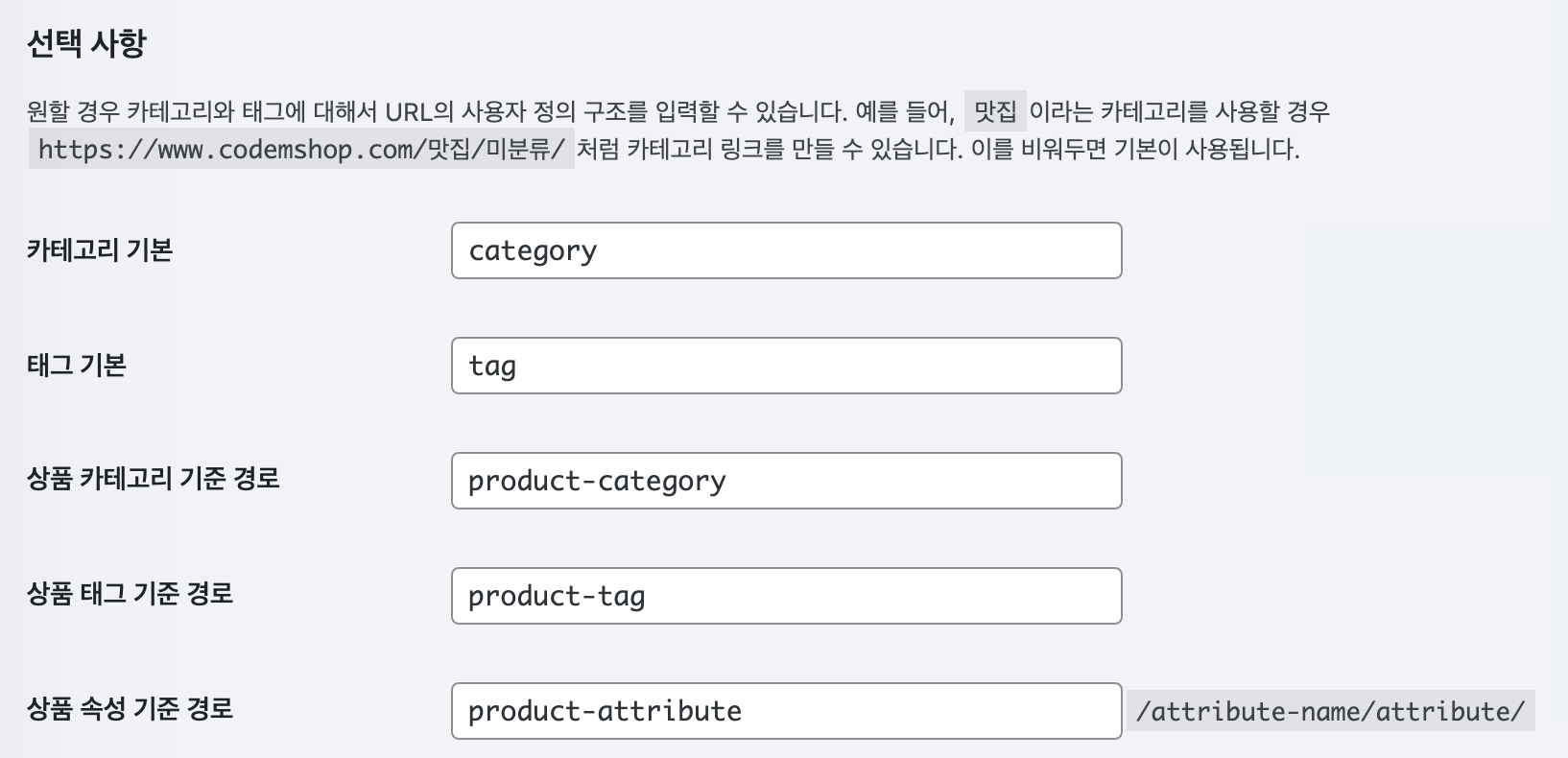Image resolution: width=1568 pixels, height=758 pixels.
Task: Click the 상품 속성 기준 경로 label
Action: 131,708
